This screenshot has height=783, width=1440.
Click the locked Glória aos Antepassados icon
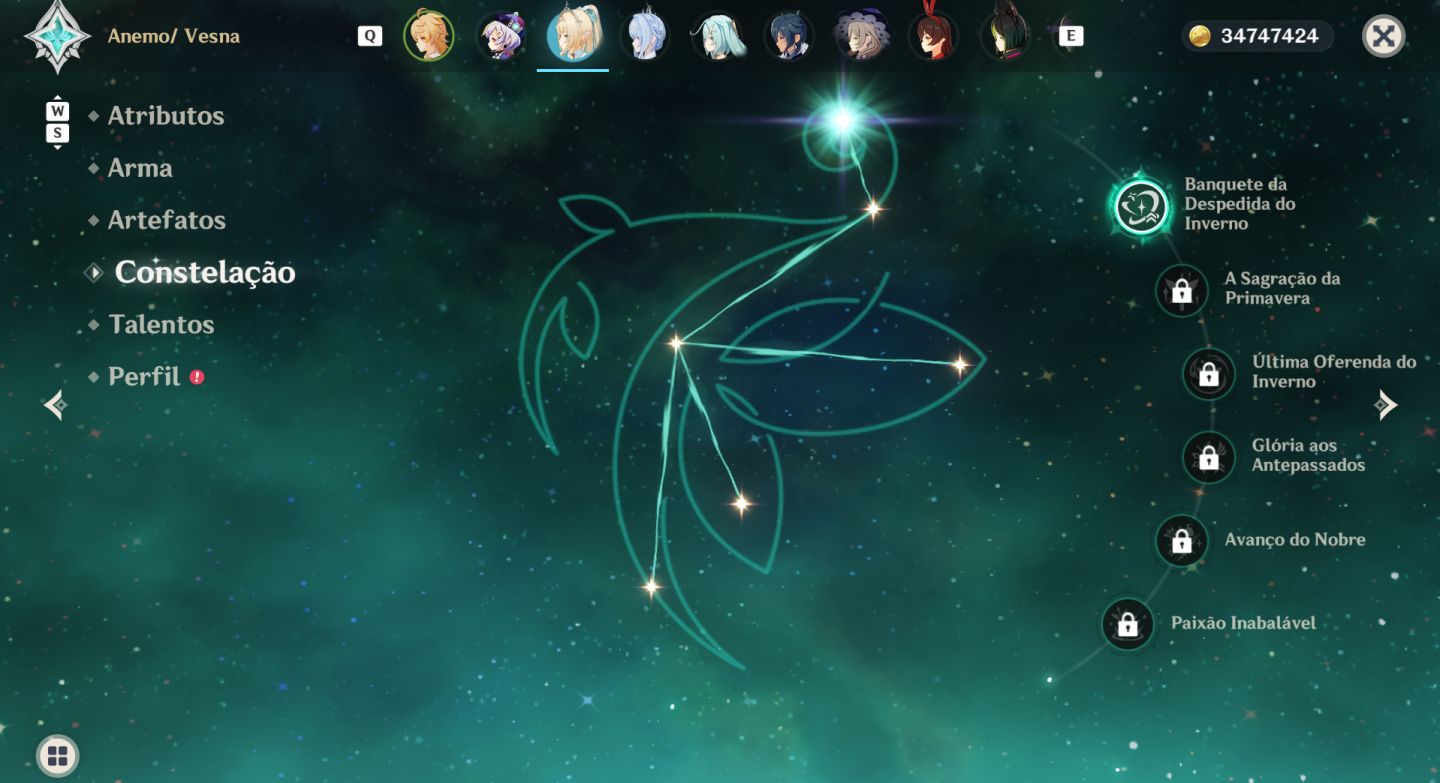[x=1208, y=457]
